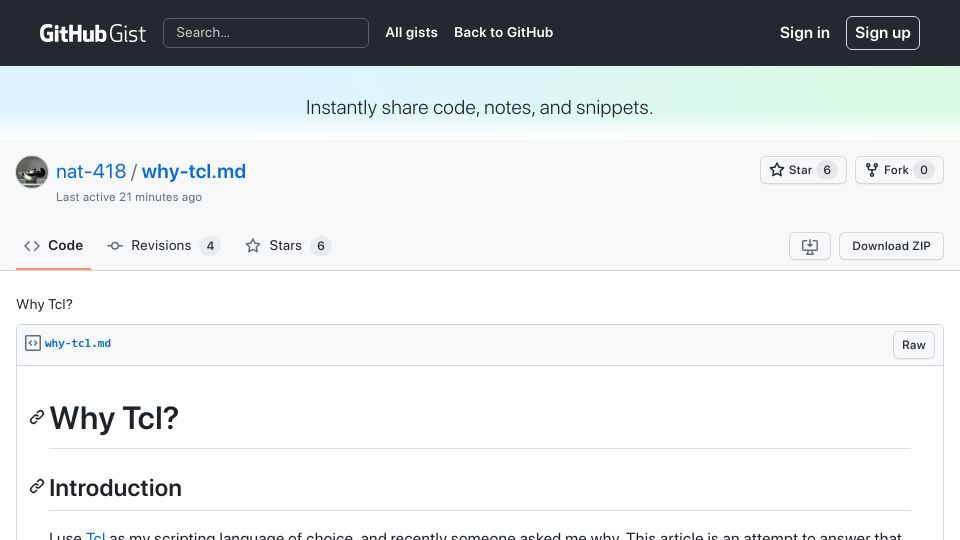View the Fork count of 0
Viewport: 960px width, 540px height.
point(924,170)
